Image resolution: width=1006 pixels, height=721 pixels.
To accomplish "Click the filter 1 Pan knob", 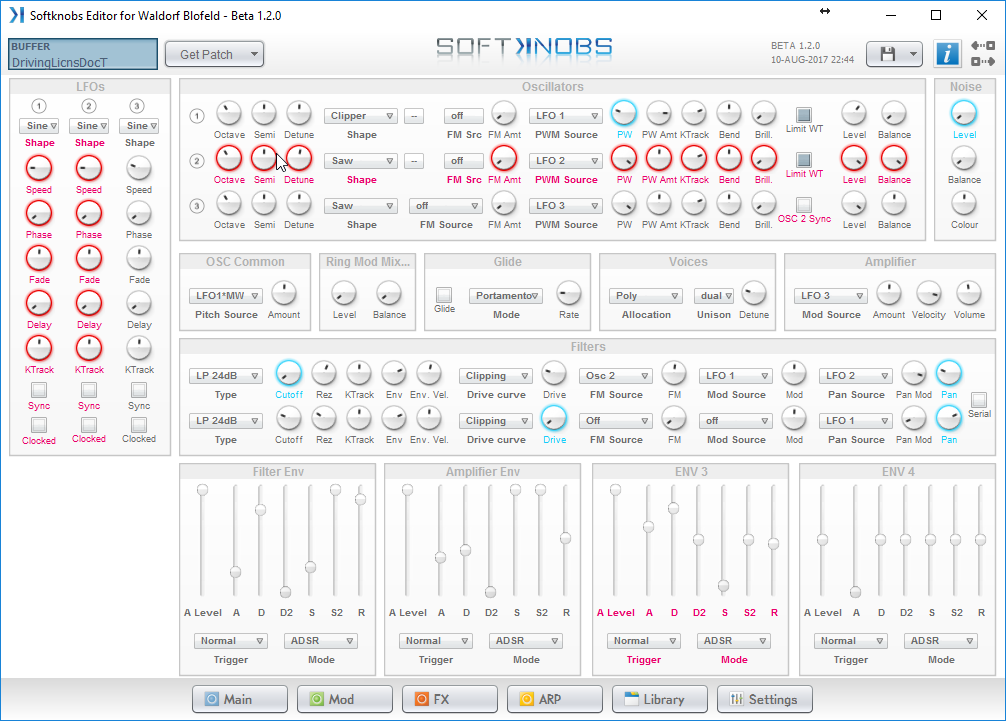I will (948, 373).
